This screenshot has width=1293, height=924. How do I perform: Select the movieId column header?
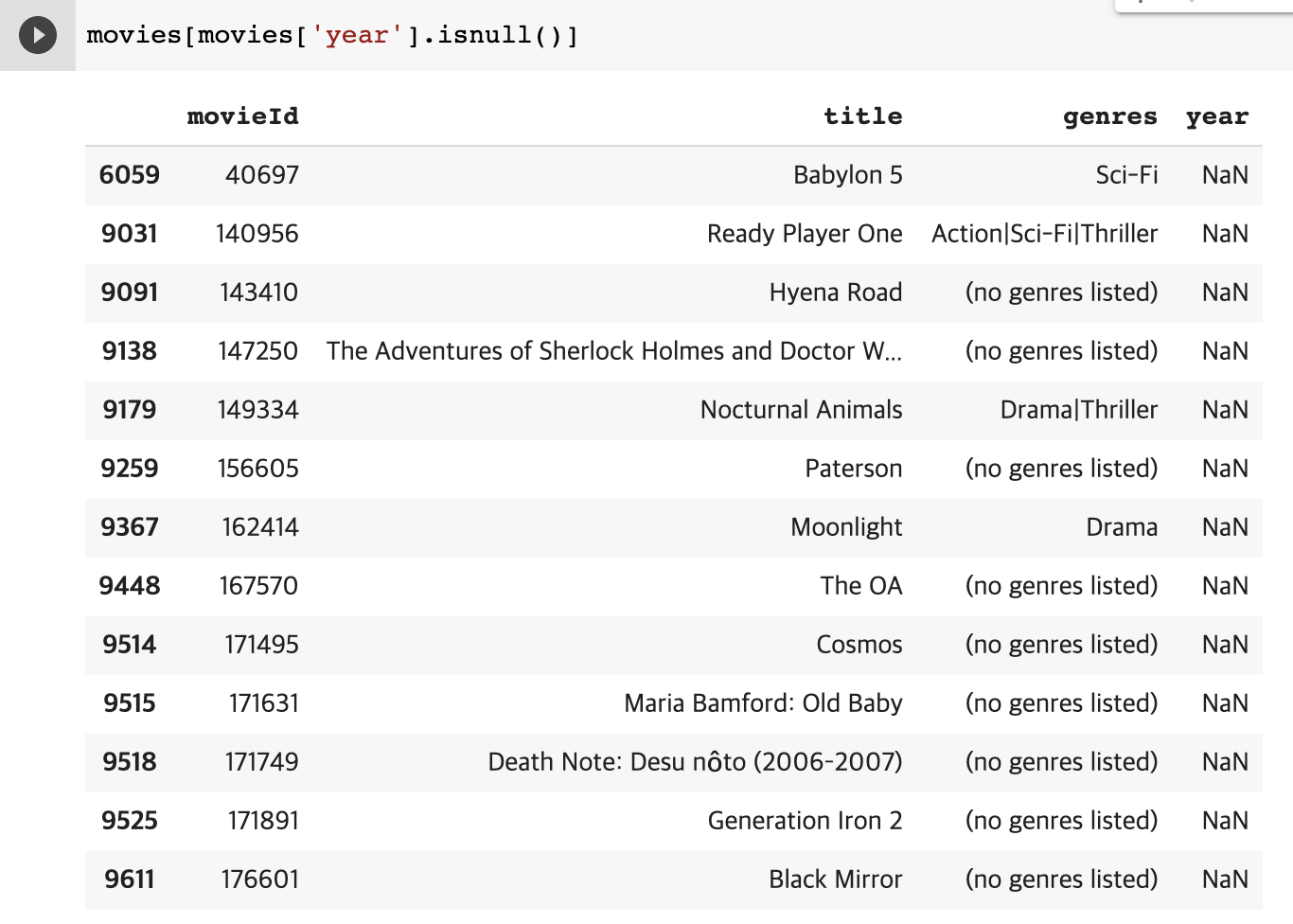click(242, 116)
